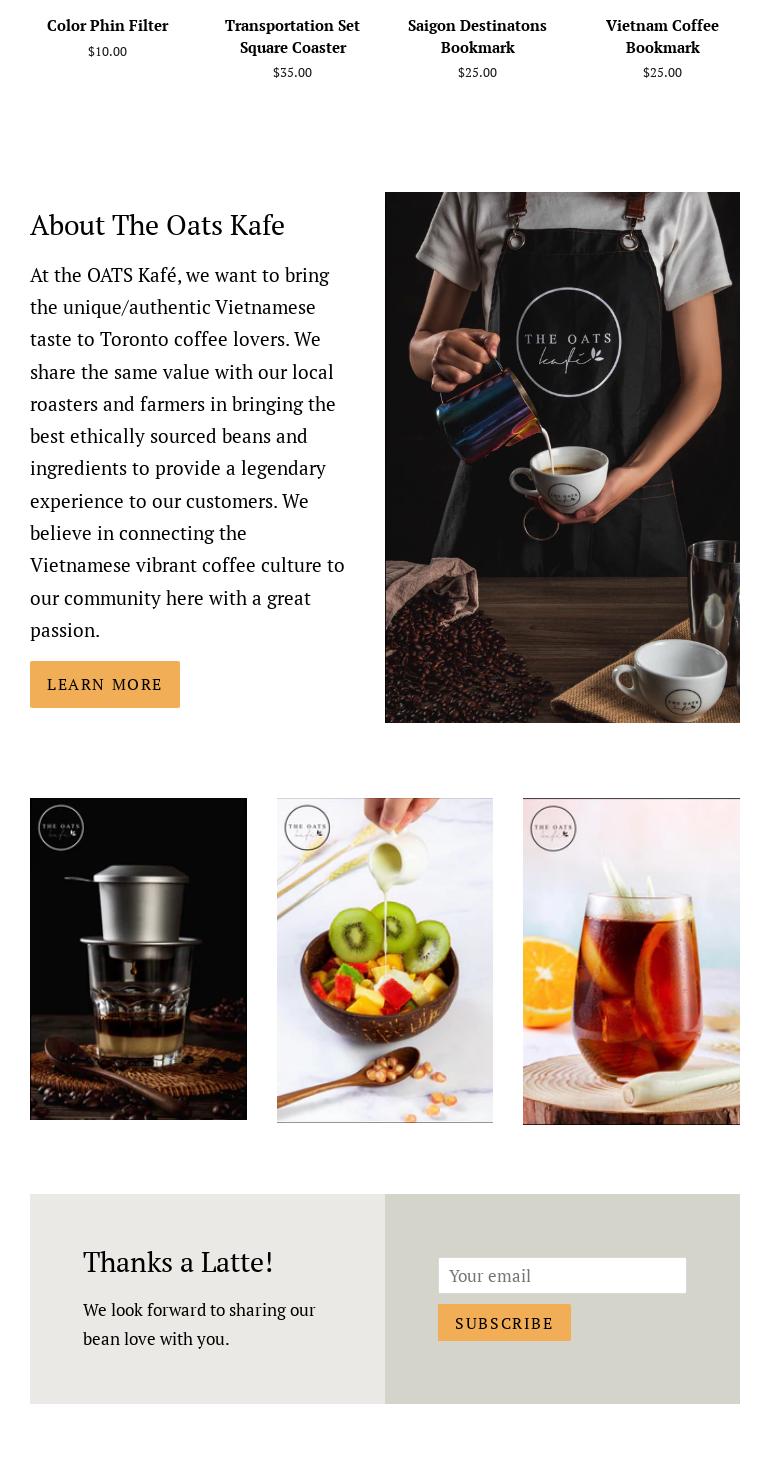Click the Learn More button

tap(105, 684)
